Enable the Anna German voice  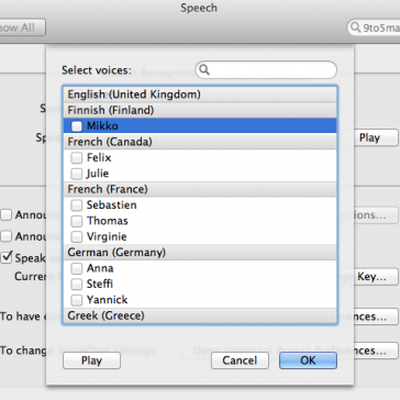(76, 268)
